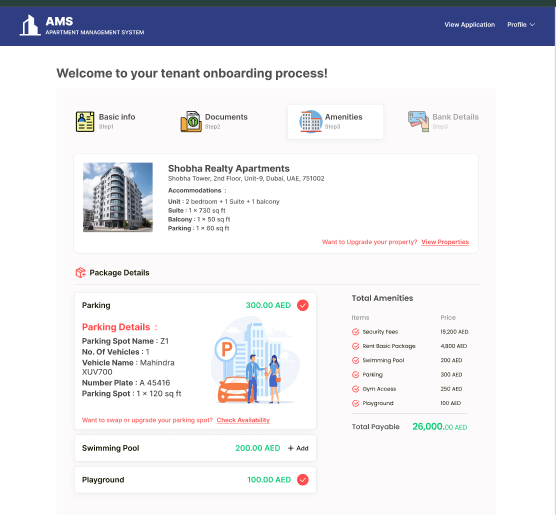Image resolution: width=556 pixels, height=515 pixels.
Task: Open the View Properties link
Action: coord(445,242)
